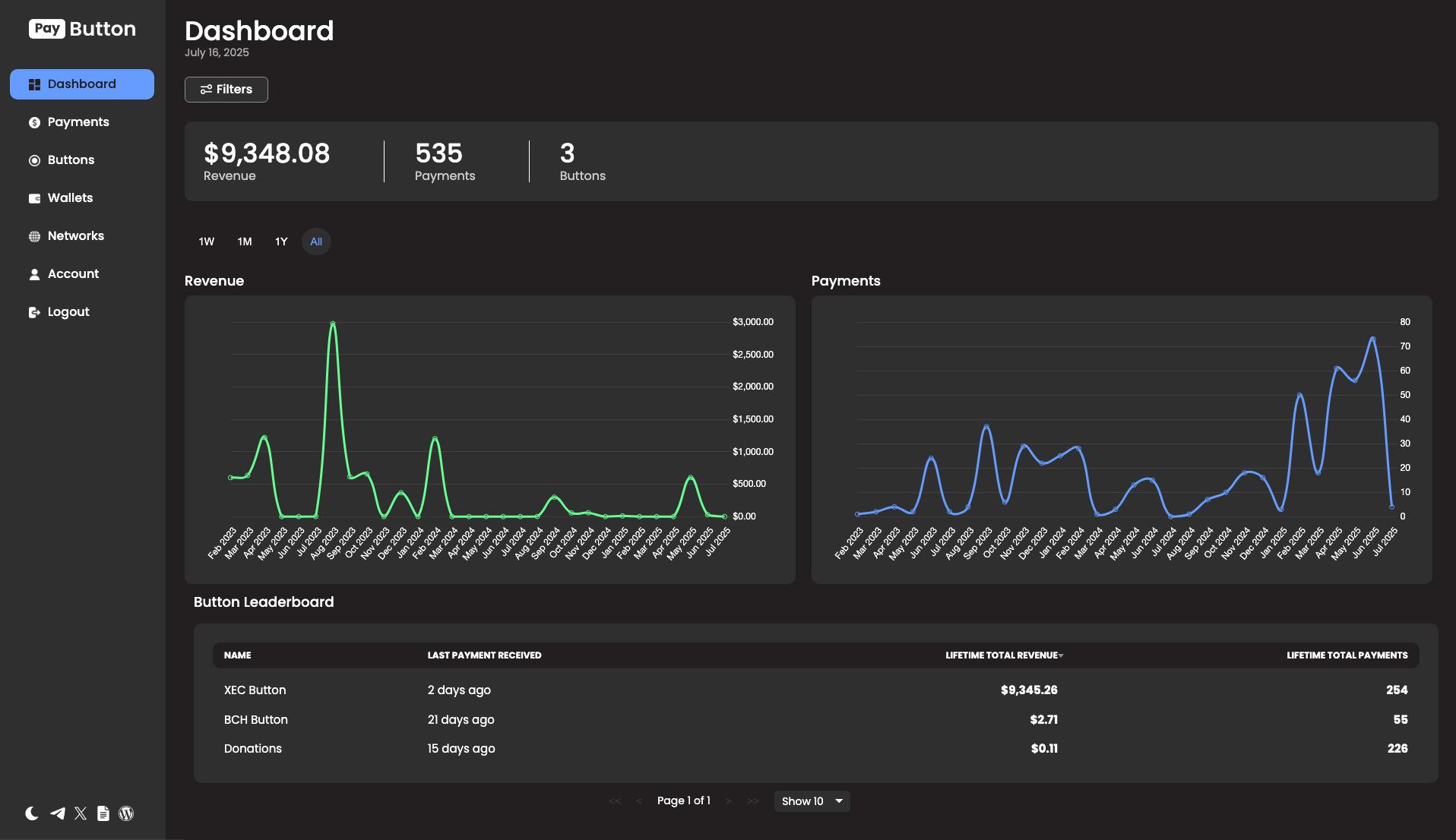This screenshot has height=840, width=1456.
Task: Expand the Filters panel
Action: (x=226, y=89)
